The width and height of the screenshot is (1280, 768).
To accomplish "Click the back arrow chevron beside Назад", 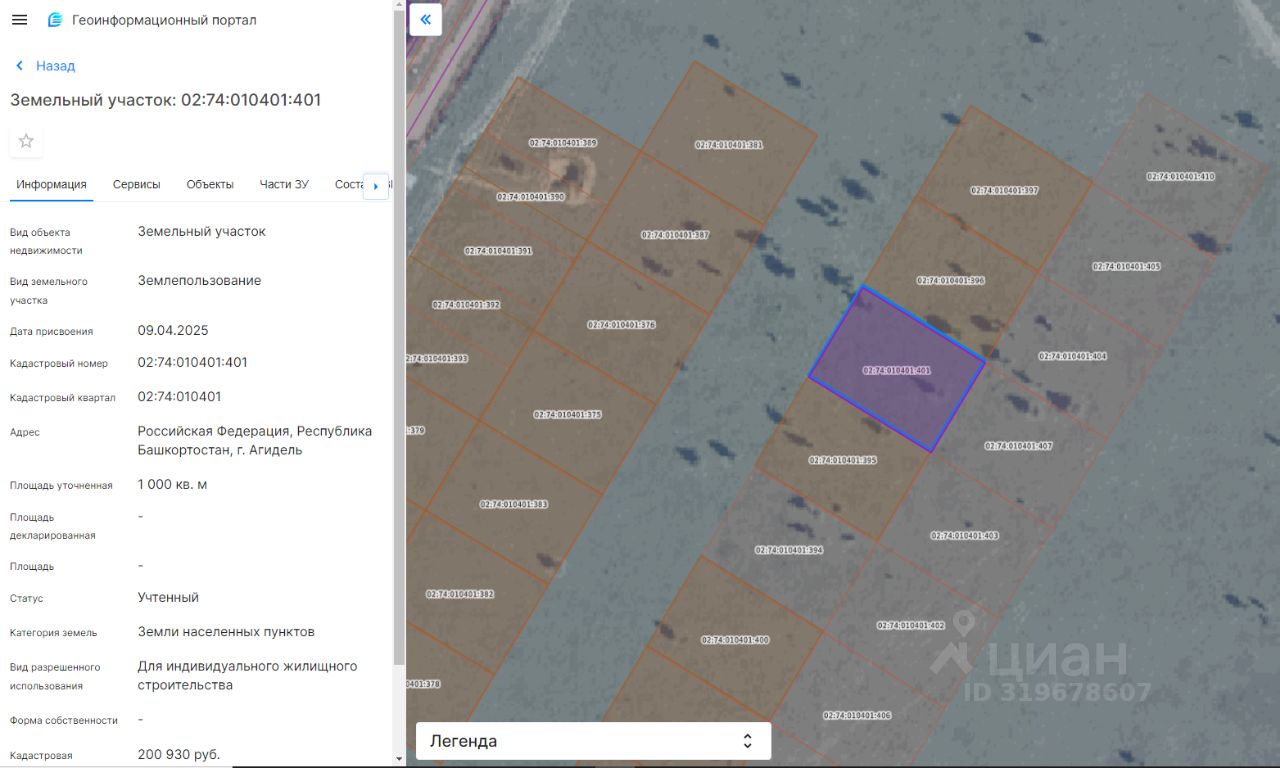I will point(19,66).
